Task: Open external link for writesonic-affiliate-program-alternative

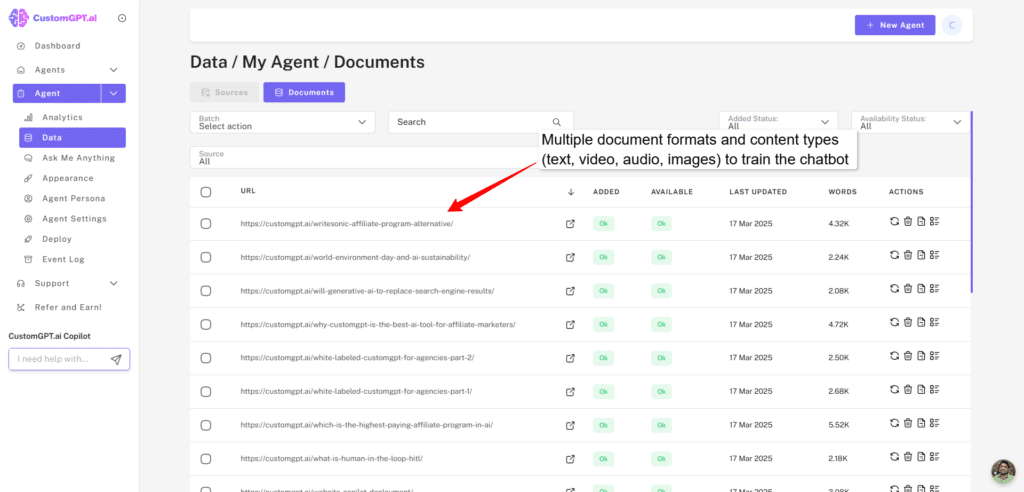Action: 570,223
